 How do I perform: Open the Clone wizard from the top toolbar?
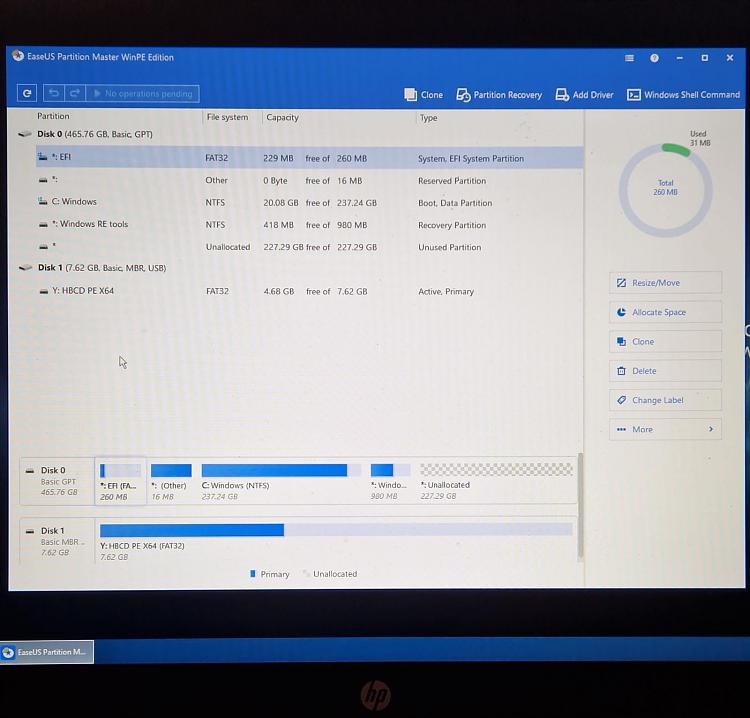click(423, 95)
